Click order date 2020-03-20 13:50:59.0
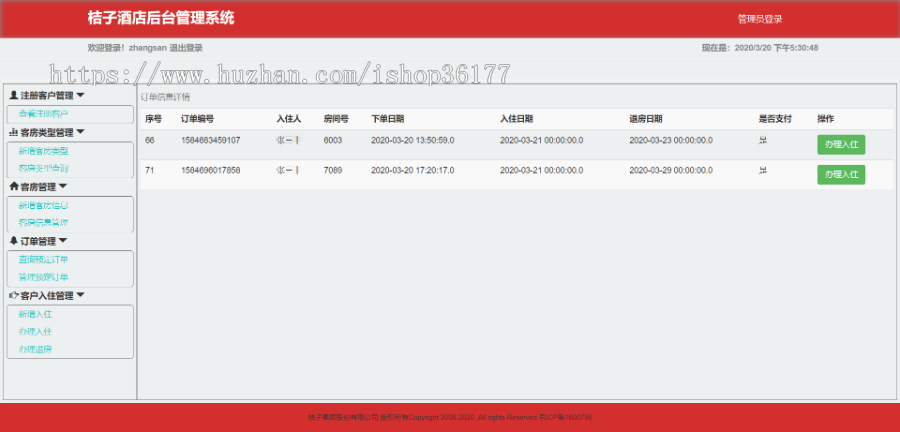Viewport: 900px width, 432px height. tap(413, 140)
